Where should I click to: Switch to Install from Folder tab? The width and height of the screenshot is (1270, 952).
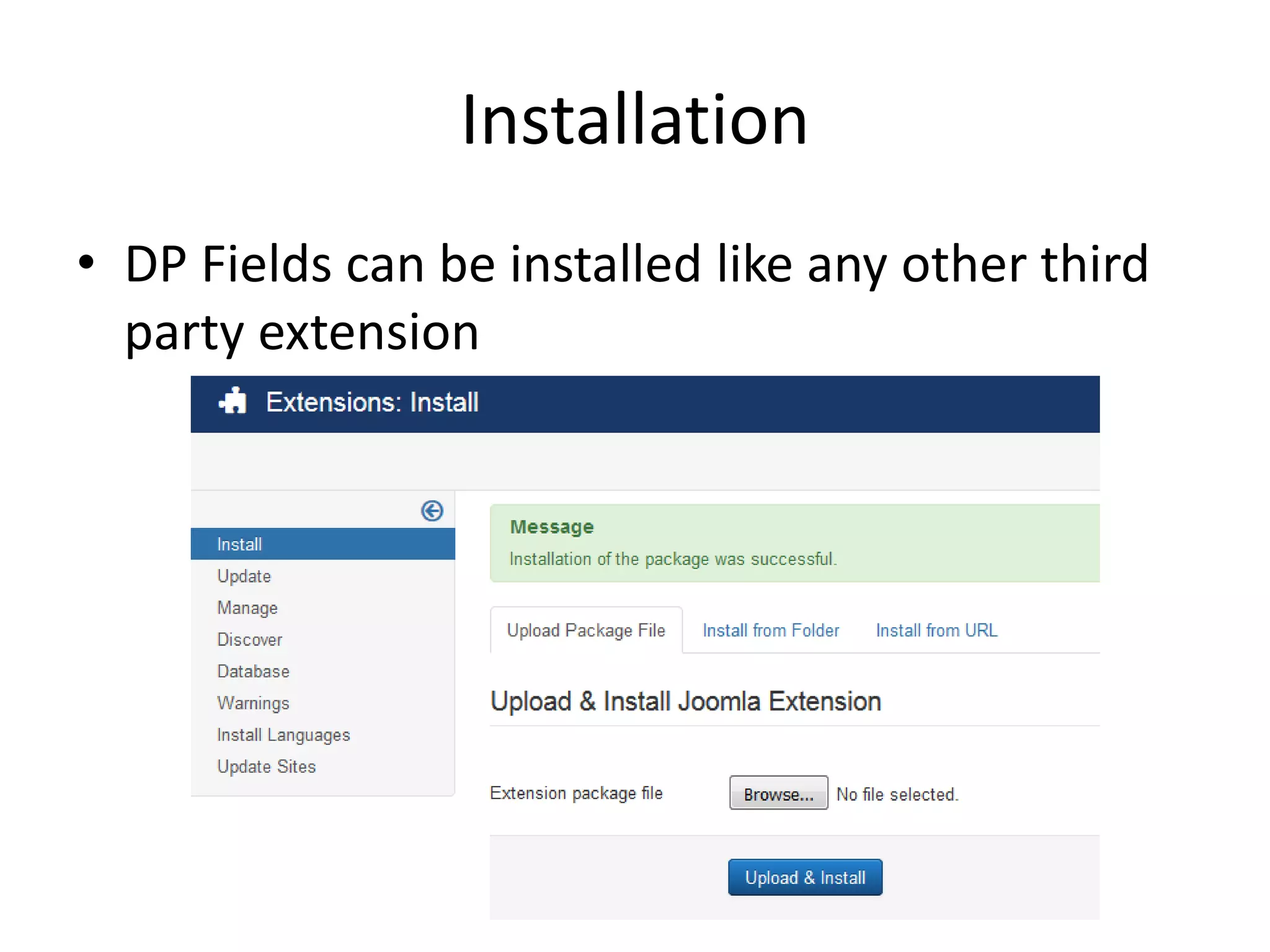pos(771,630)
